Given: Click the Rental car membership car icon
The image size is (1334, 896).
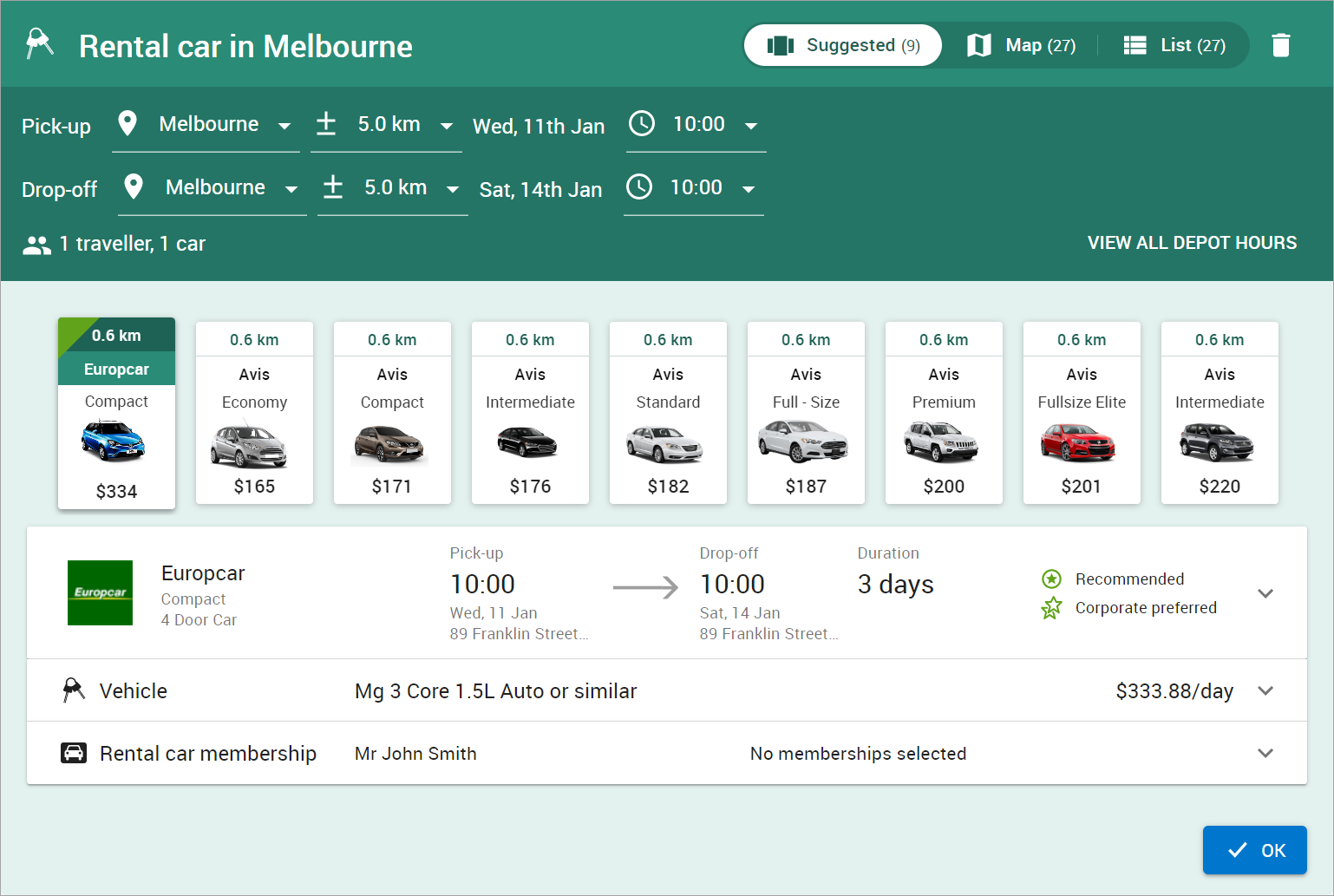Looking at the screenshot, I should pos(74,753).
